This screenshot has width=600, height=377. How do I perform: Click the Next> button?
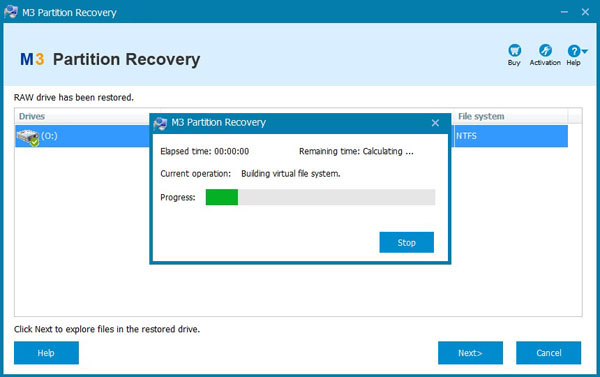pos(470,353)
